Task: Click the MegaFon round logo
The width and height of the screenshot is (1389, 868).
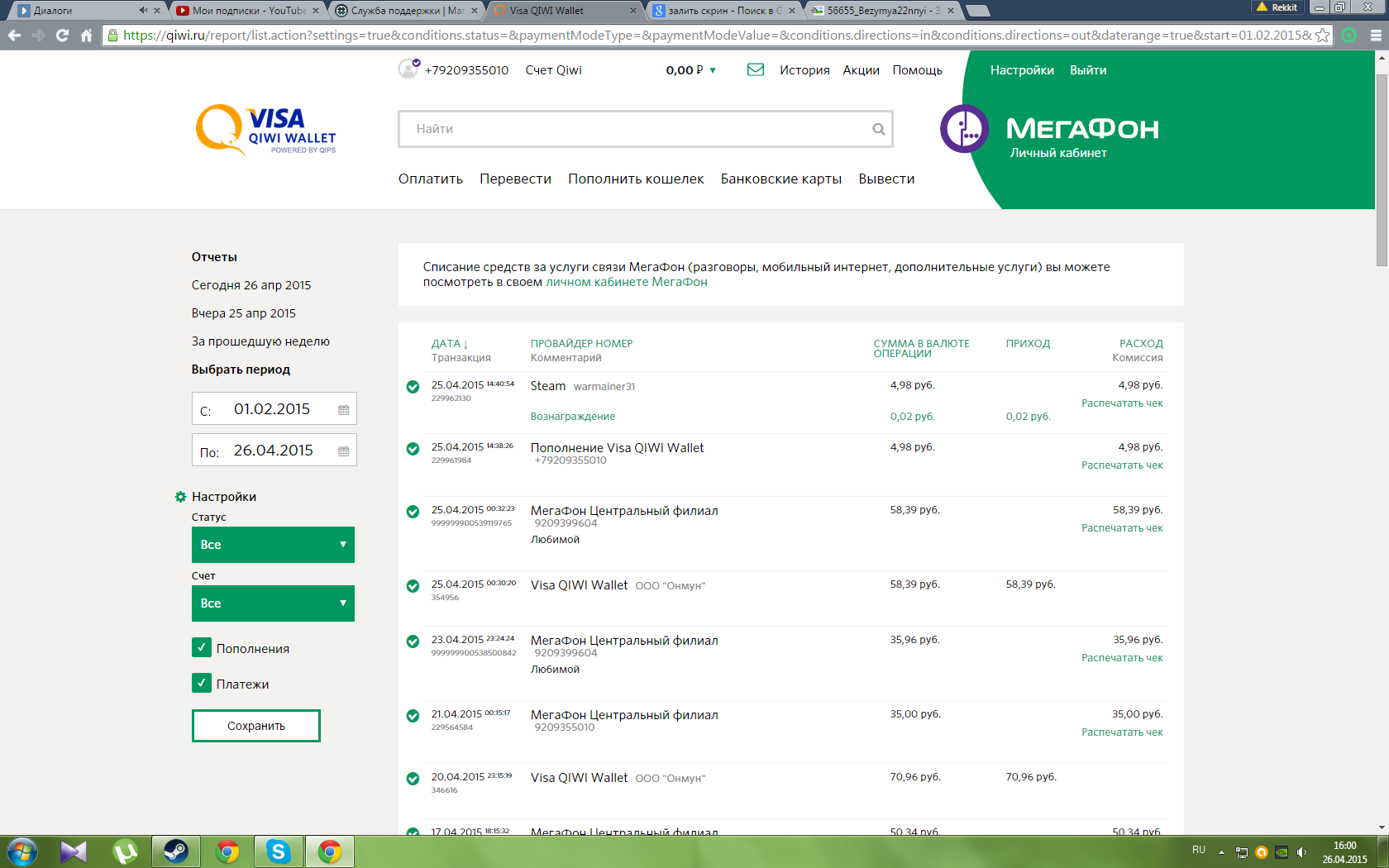Action: coord(964,129)
